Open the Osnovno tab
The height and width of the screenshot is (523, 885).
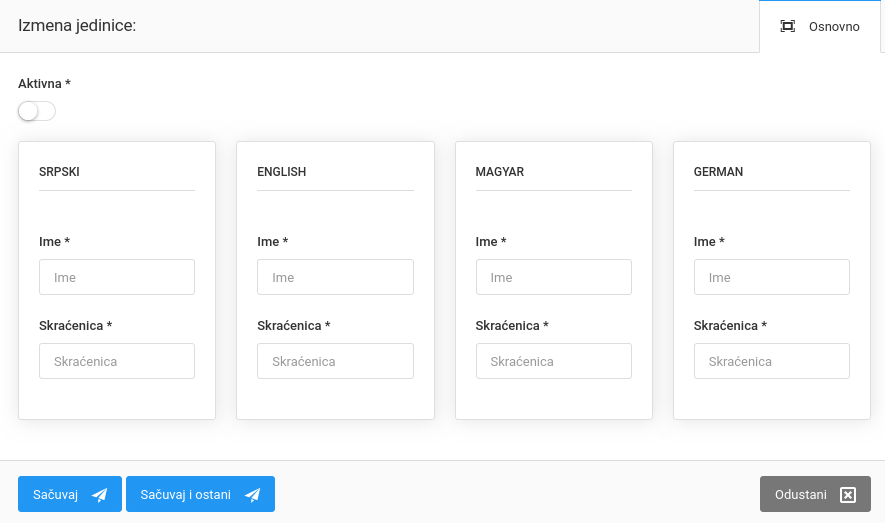coord(821,27)
